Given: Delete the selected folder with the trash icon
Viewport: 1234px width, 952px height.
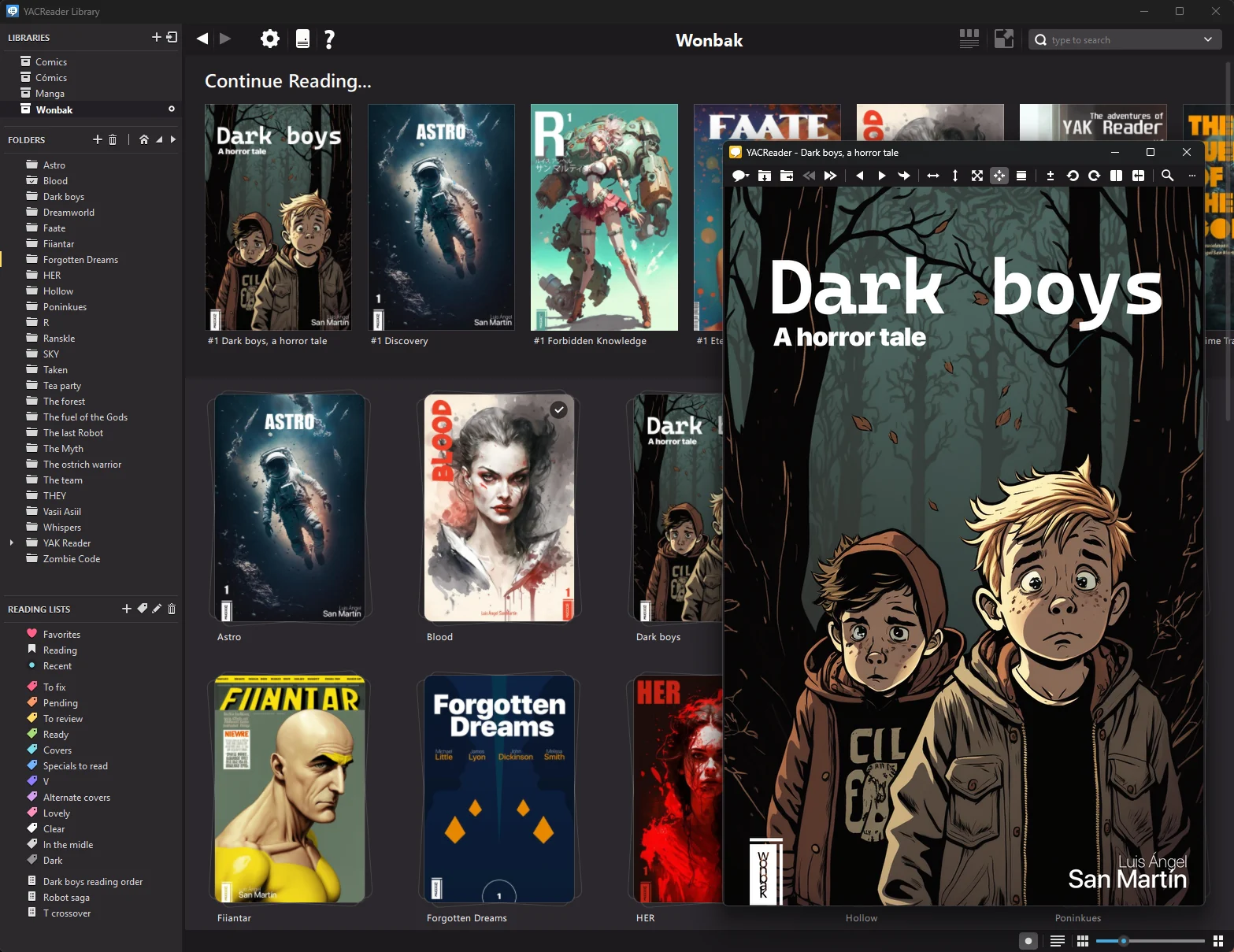Looking at the screenshot, I should (x=113, y=139).
